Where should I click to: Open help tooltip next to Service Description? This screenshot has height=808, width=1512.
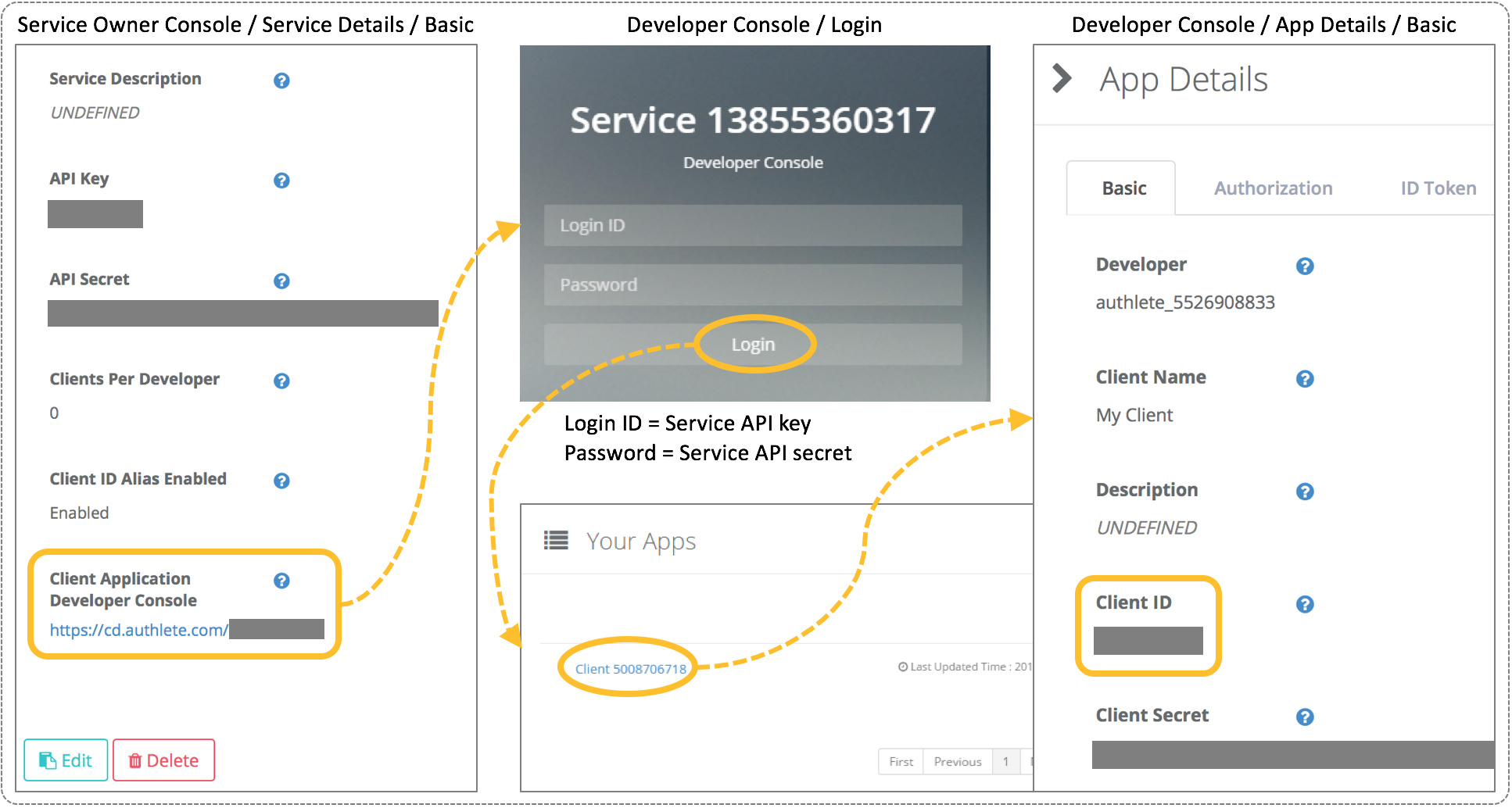[x=281, y=80]
